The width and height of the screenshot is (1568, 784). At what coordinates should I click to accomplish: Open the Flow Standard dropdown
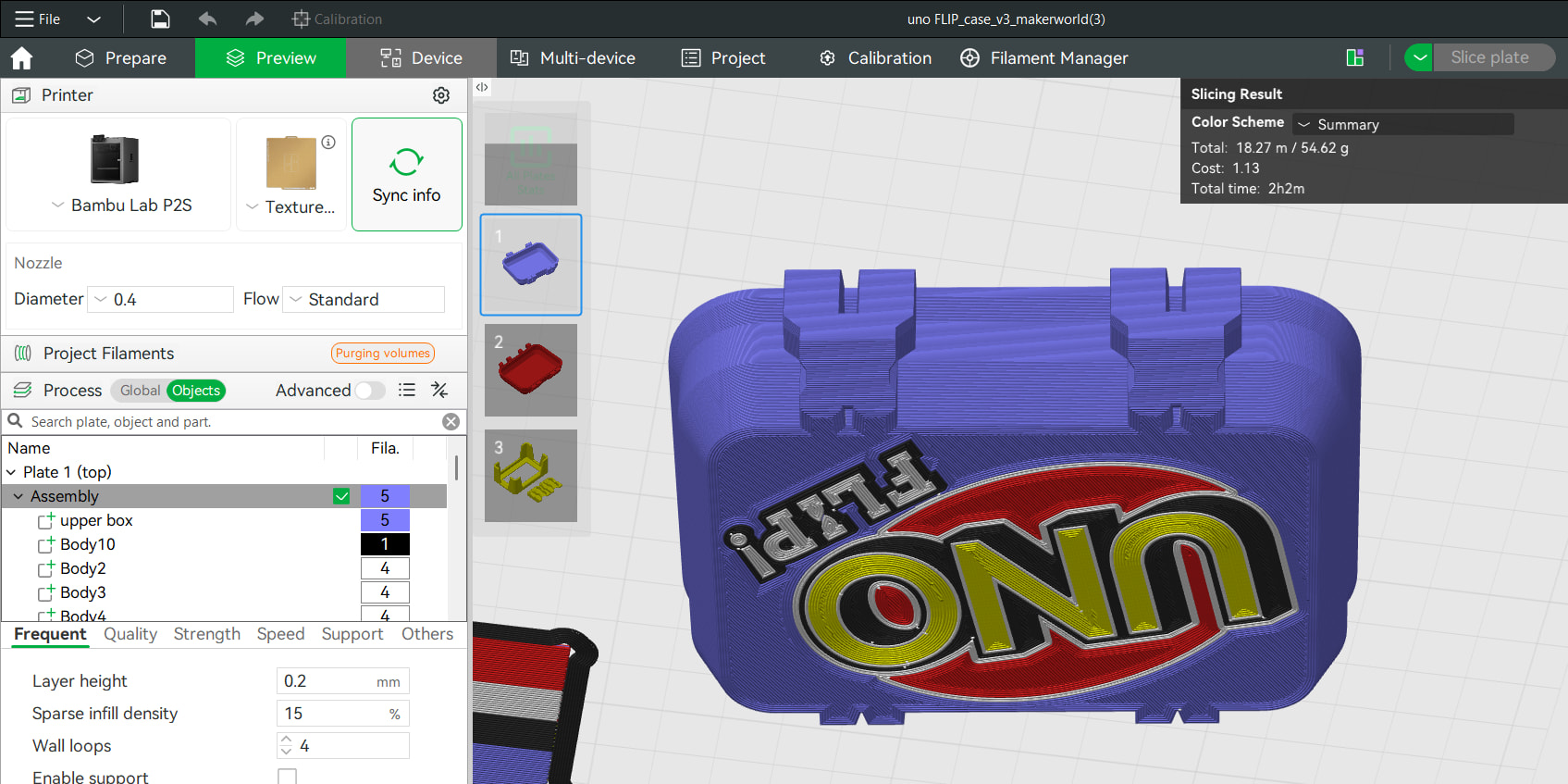[364, 300]
